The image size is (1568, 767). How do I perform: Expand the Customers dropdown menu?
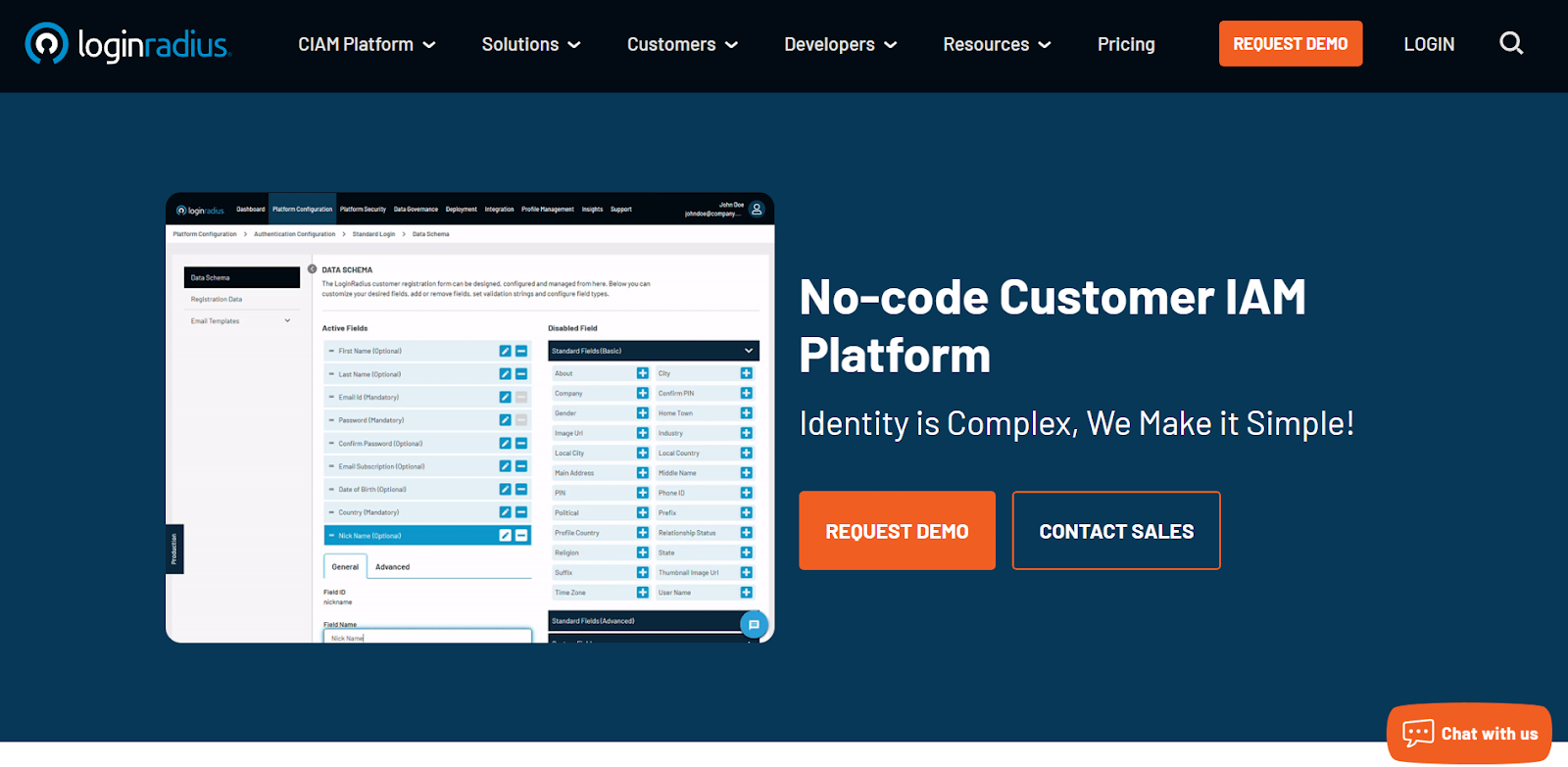[682, 44]
